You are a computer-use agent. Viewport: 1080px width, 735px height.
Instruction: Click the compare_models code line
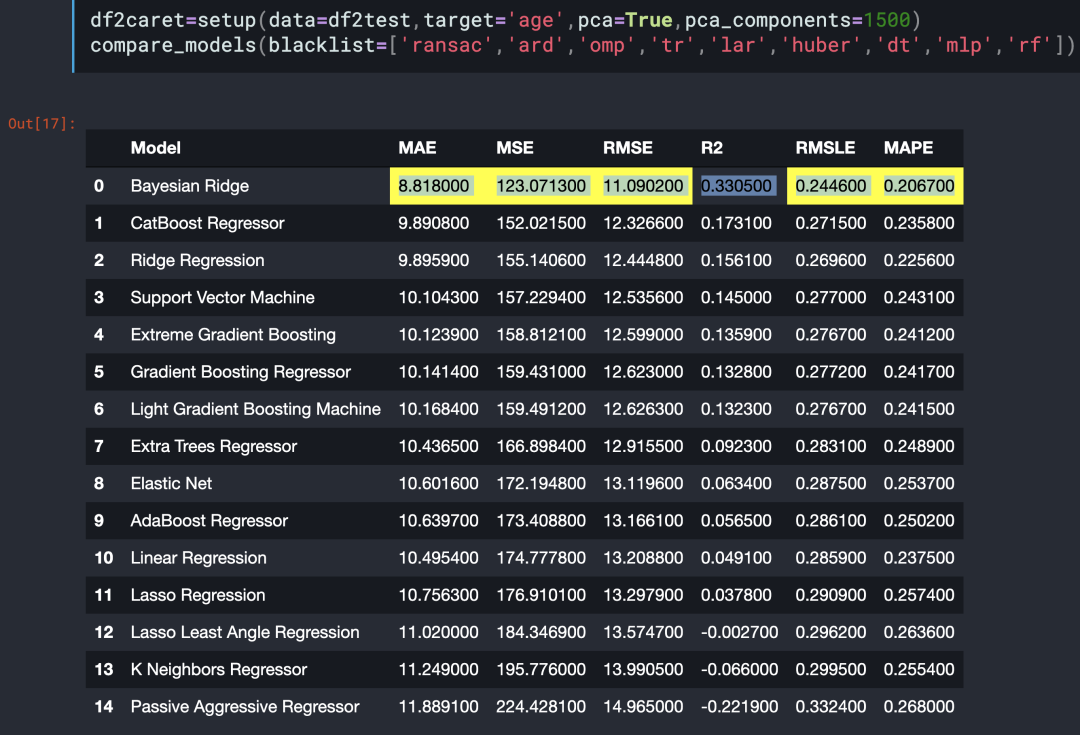tap(582, 45)
